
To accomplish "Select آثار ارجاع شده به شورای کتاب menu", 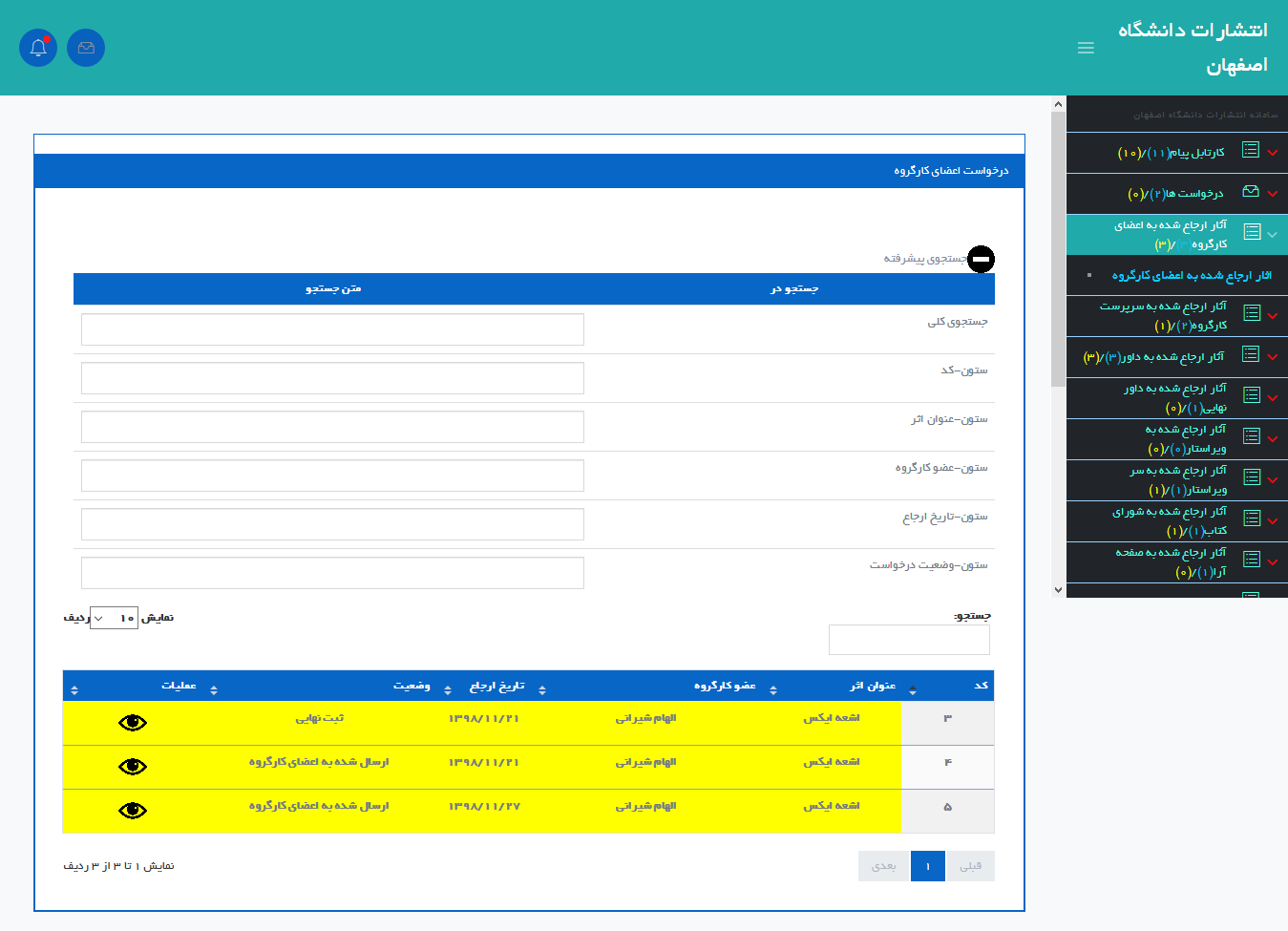I will [1170, 521].
